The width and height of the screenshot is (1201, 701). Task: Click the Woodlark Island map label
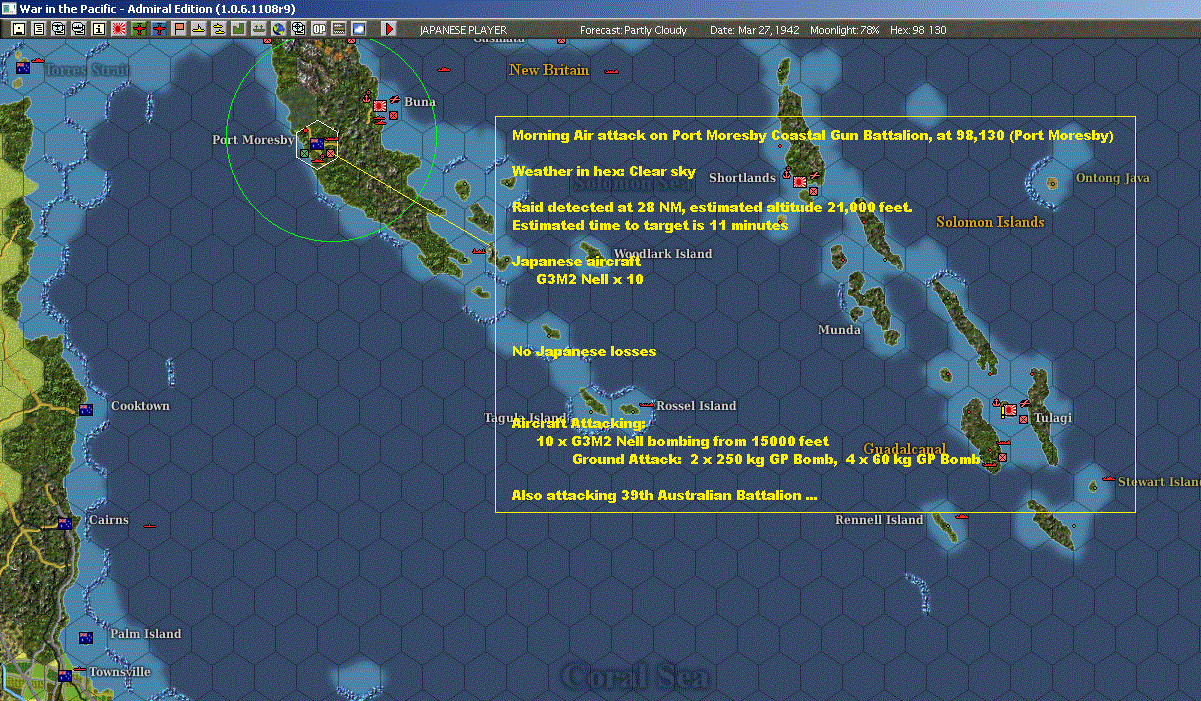tap(663, 254)
